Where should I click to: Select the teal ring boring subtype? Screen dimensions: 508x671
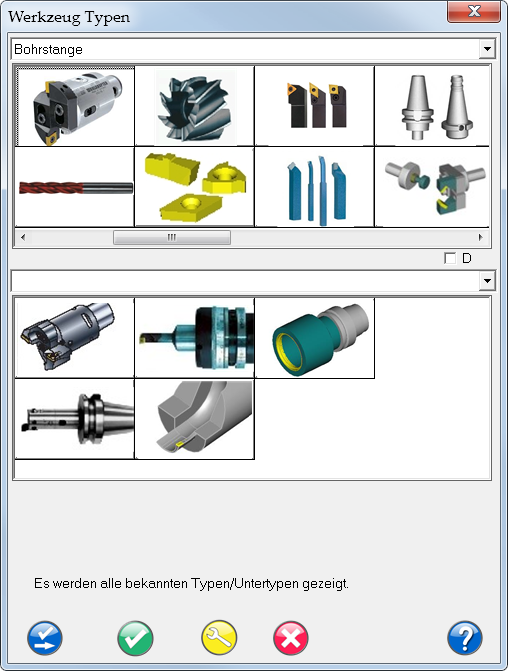[315, 338]
